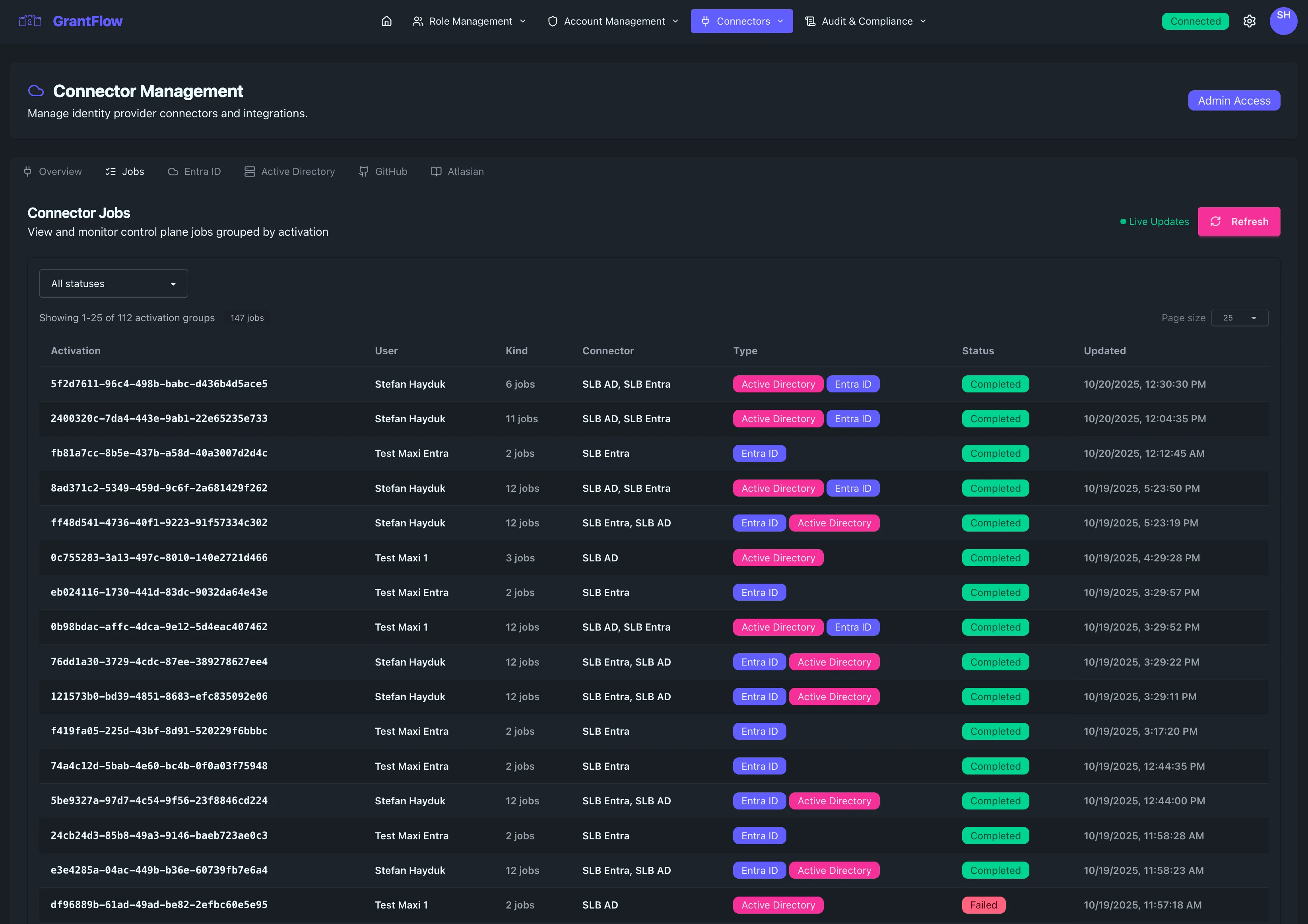Click the SH avatar in the top right
1308x924 pixels.
[1283, 21]
